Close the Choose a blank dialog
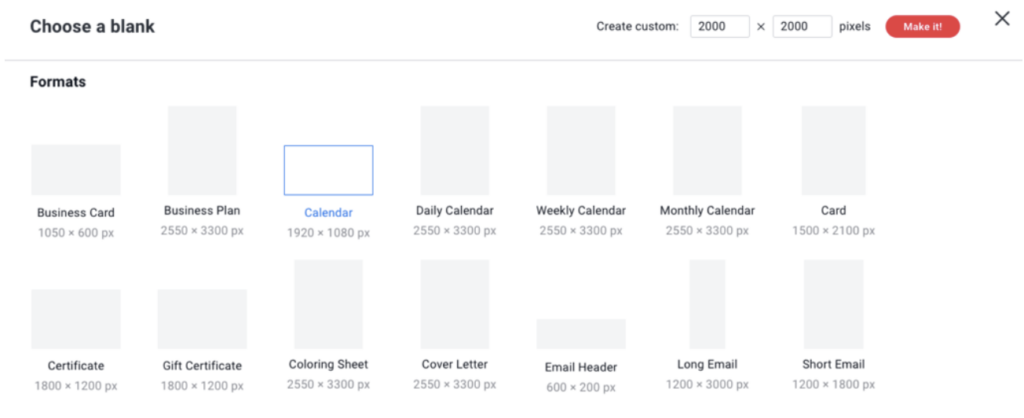 1002,19
